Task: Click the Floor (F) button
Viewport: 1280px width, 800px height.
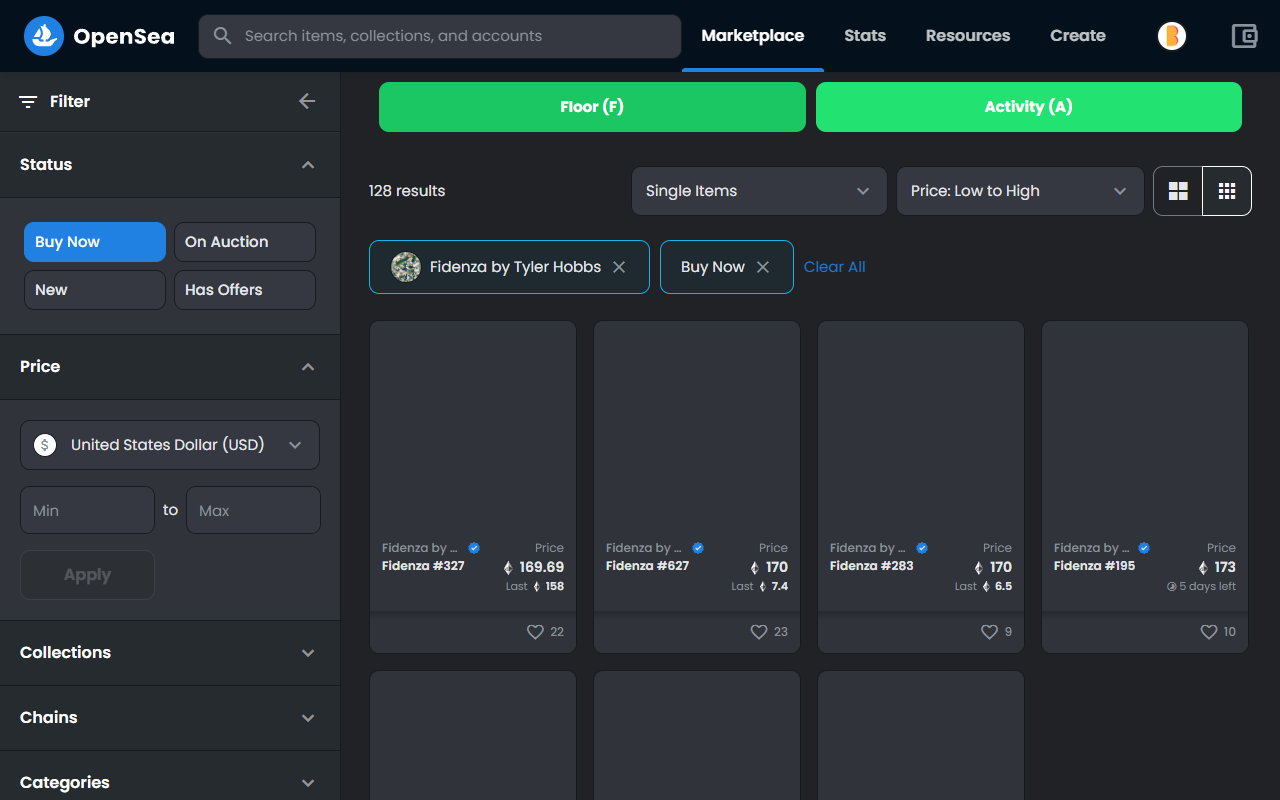Action: click(x=592, y=107)
